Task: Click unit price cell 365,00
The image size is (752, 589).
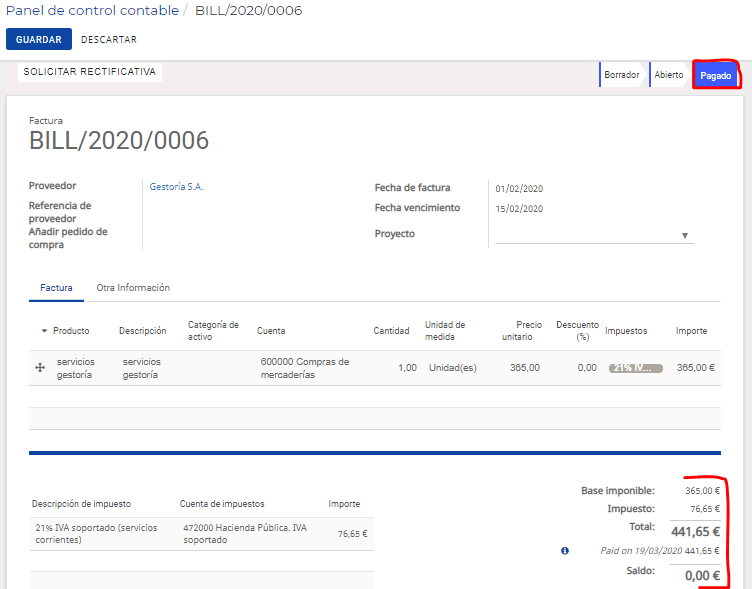Action: [x=525, y=368]
